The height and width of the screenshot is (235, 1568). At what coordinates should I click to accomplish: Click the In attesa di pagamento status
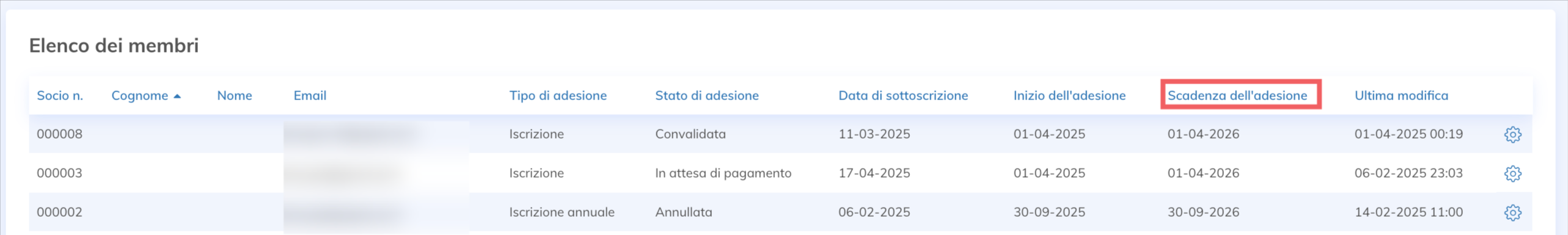[x=723, y=173]
